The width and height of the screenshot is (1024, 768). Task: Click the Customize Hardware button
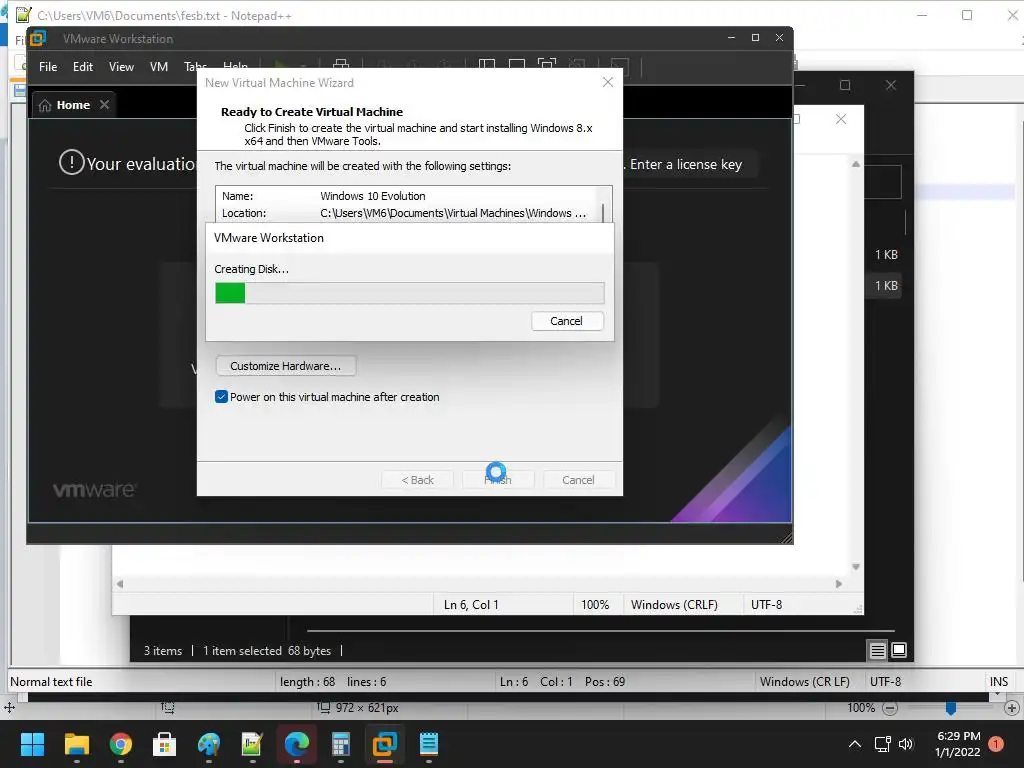pos(285,366)
